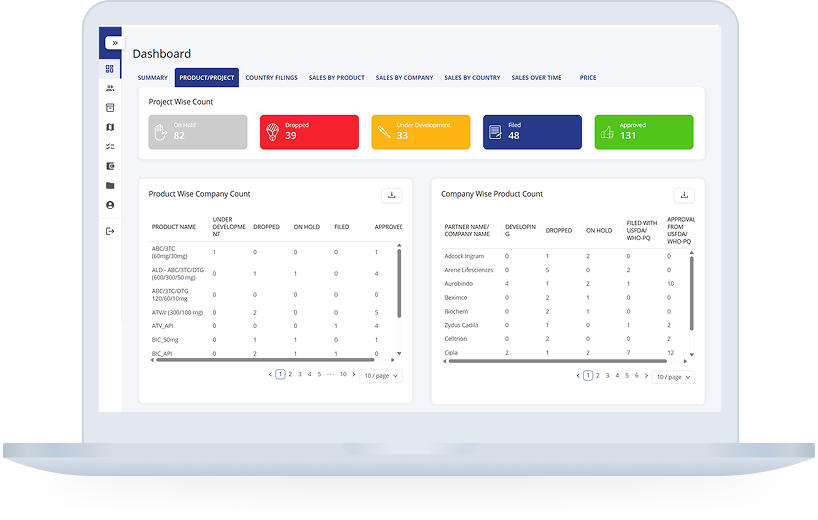
Task: Open page-size dropdown under Product Wise table
Action: click(x=381, y=376)
